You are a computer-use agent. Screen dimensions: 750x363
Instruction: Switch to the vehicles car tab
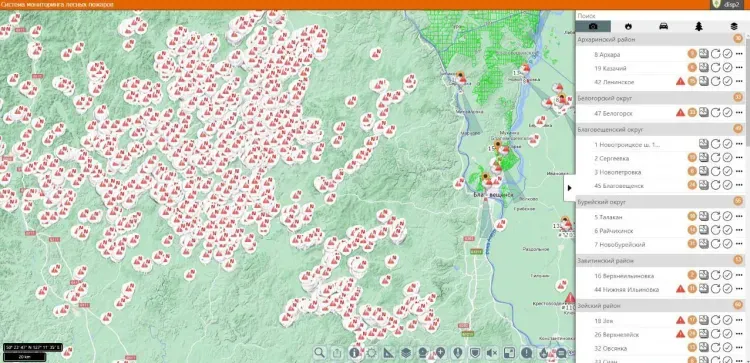[663, 26]
